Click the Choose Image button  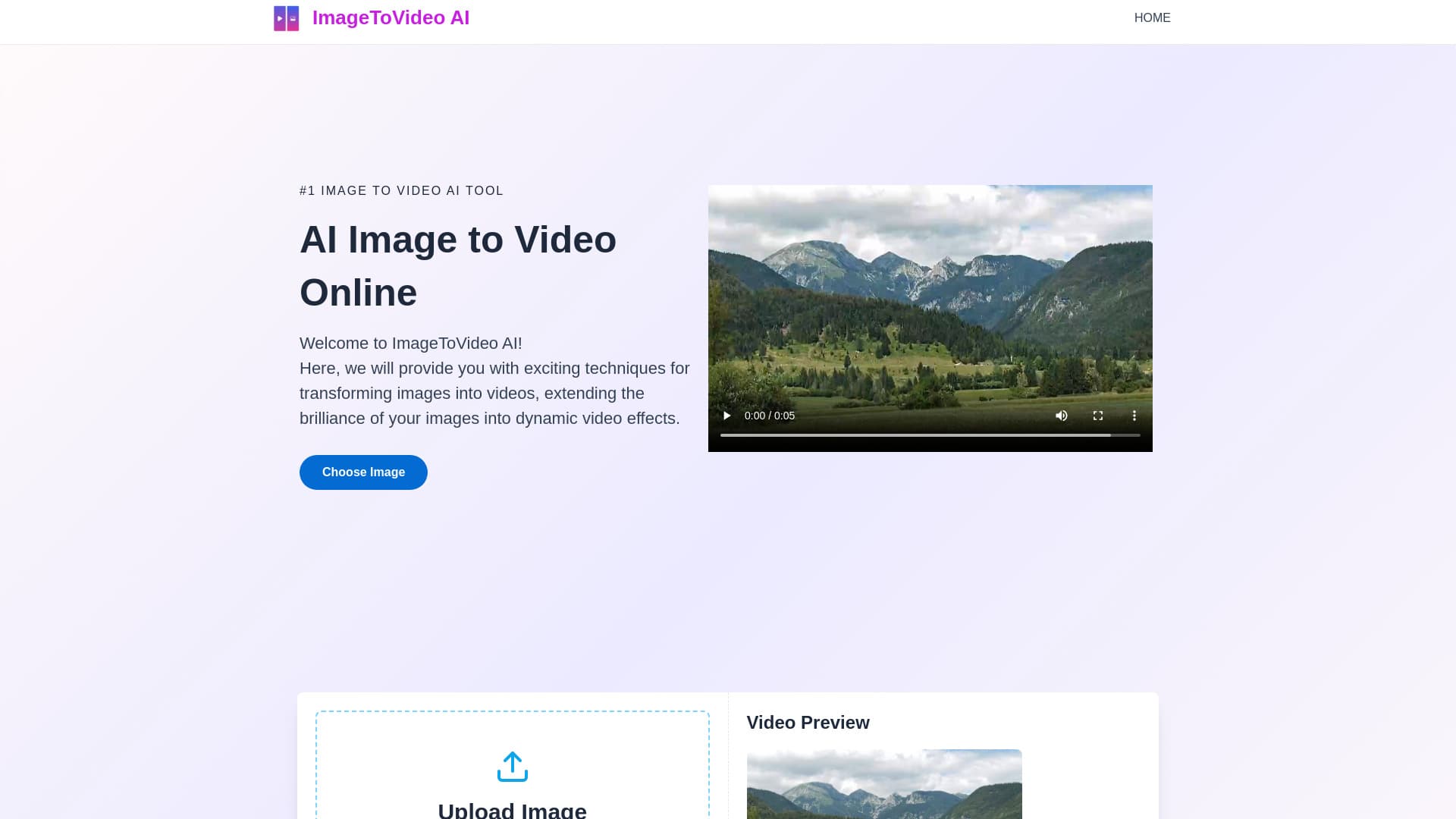tap(363, 472)
